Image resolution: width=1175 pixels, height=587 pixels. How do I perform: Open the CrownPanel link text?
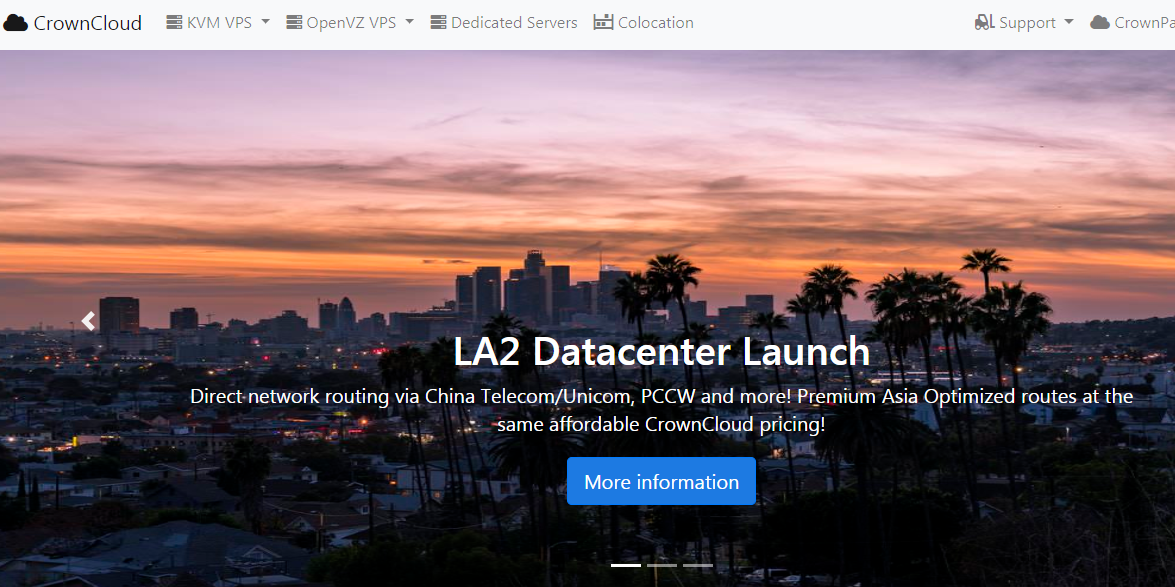point(1145,22)
